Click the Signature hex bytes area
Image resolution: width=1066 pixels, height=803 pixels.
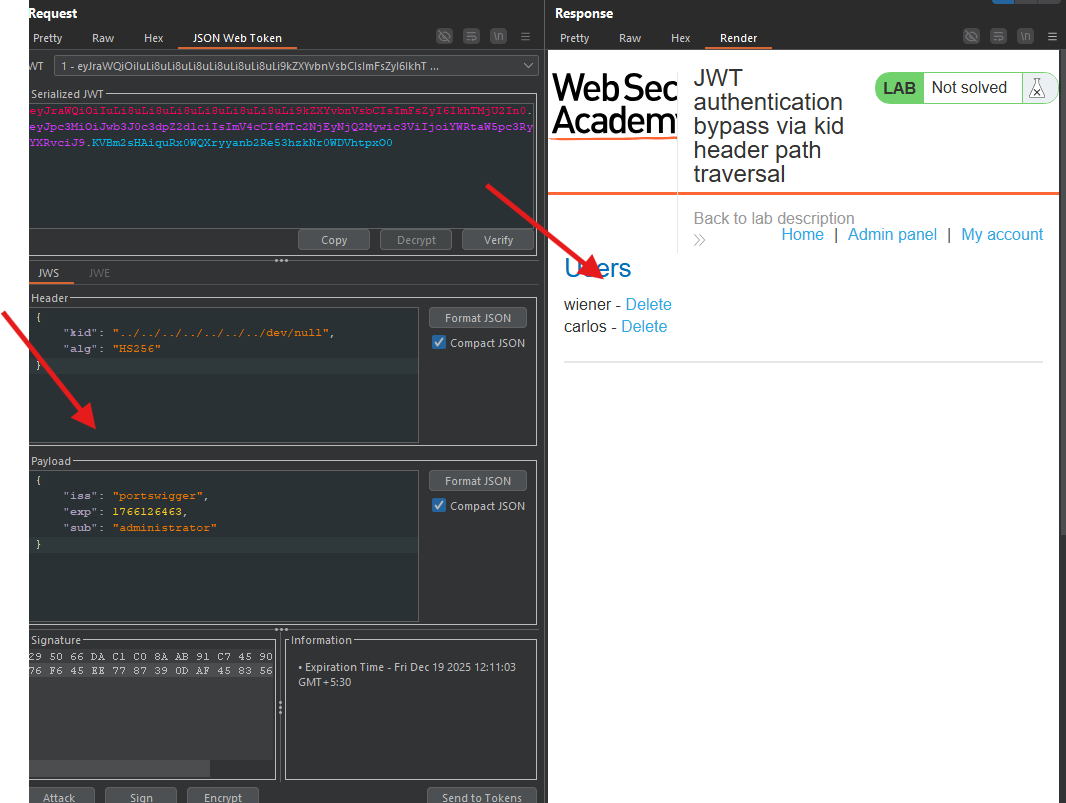(151, 664)
